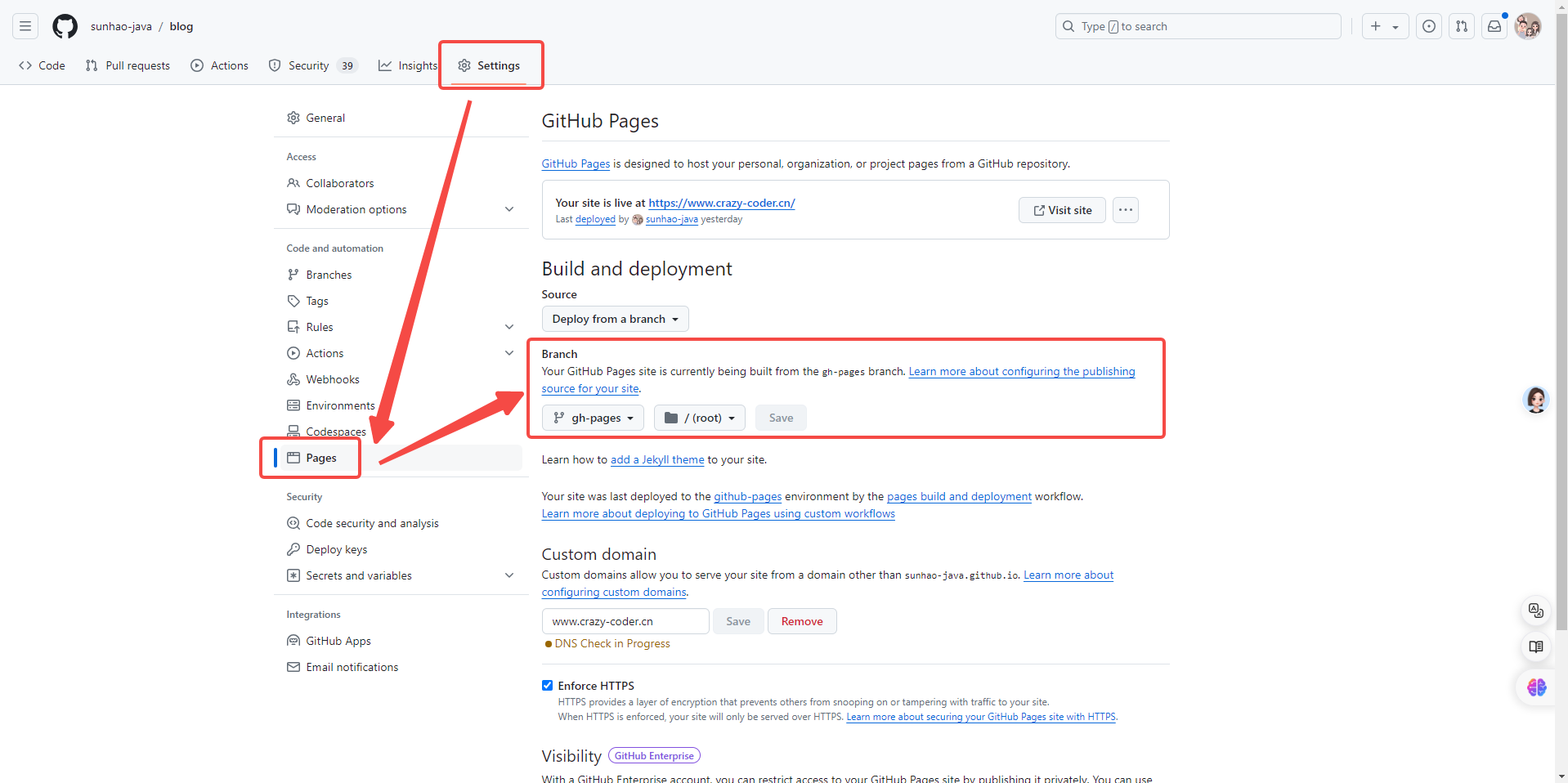The height and width of the screenshot is (783, 1568).
Task: Click the floating avatar widget on right
Action: click(x=1536, y=400)
